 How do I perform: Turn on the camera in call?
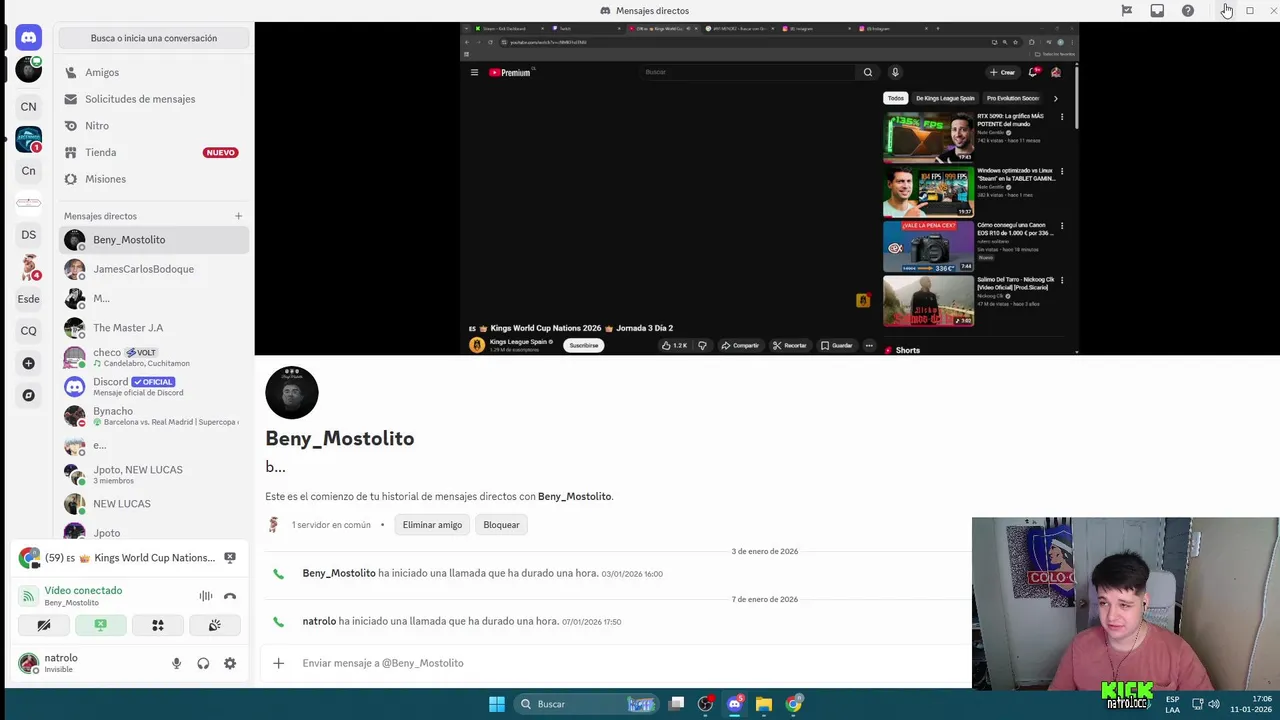coord(43,625)
